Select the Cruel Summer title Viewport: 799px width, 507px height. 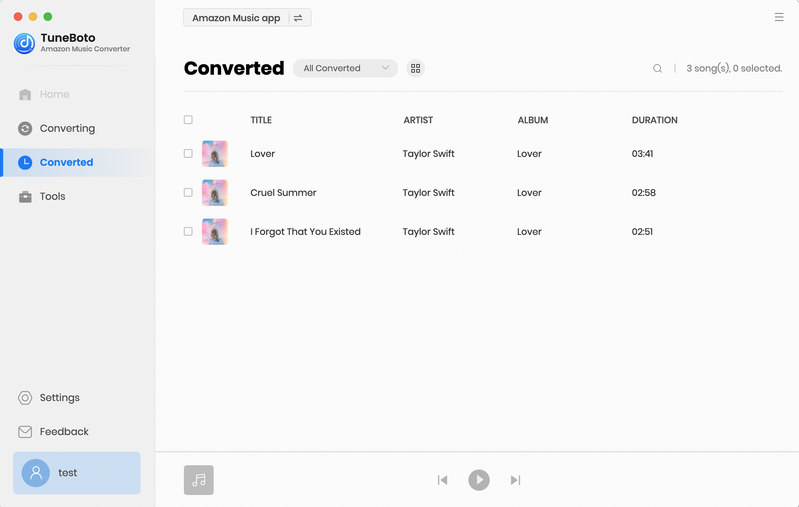pos(283,193)
